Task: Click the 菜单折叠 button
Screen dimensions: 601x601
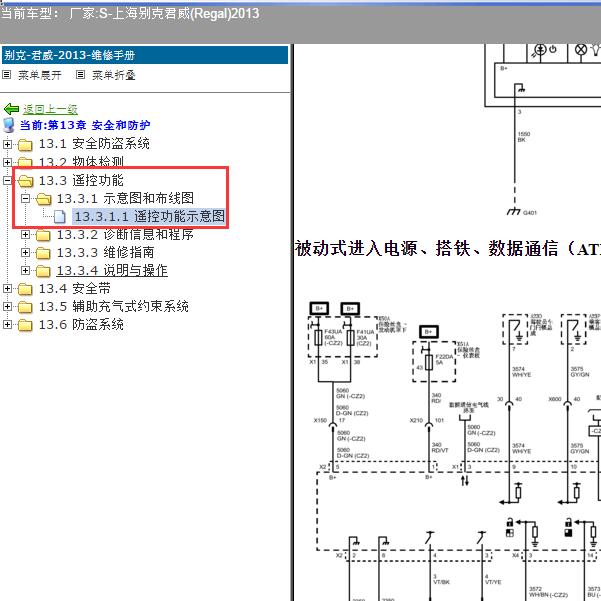Action: click(x=114, y=75)
